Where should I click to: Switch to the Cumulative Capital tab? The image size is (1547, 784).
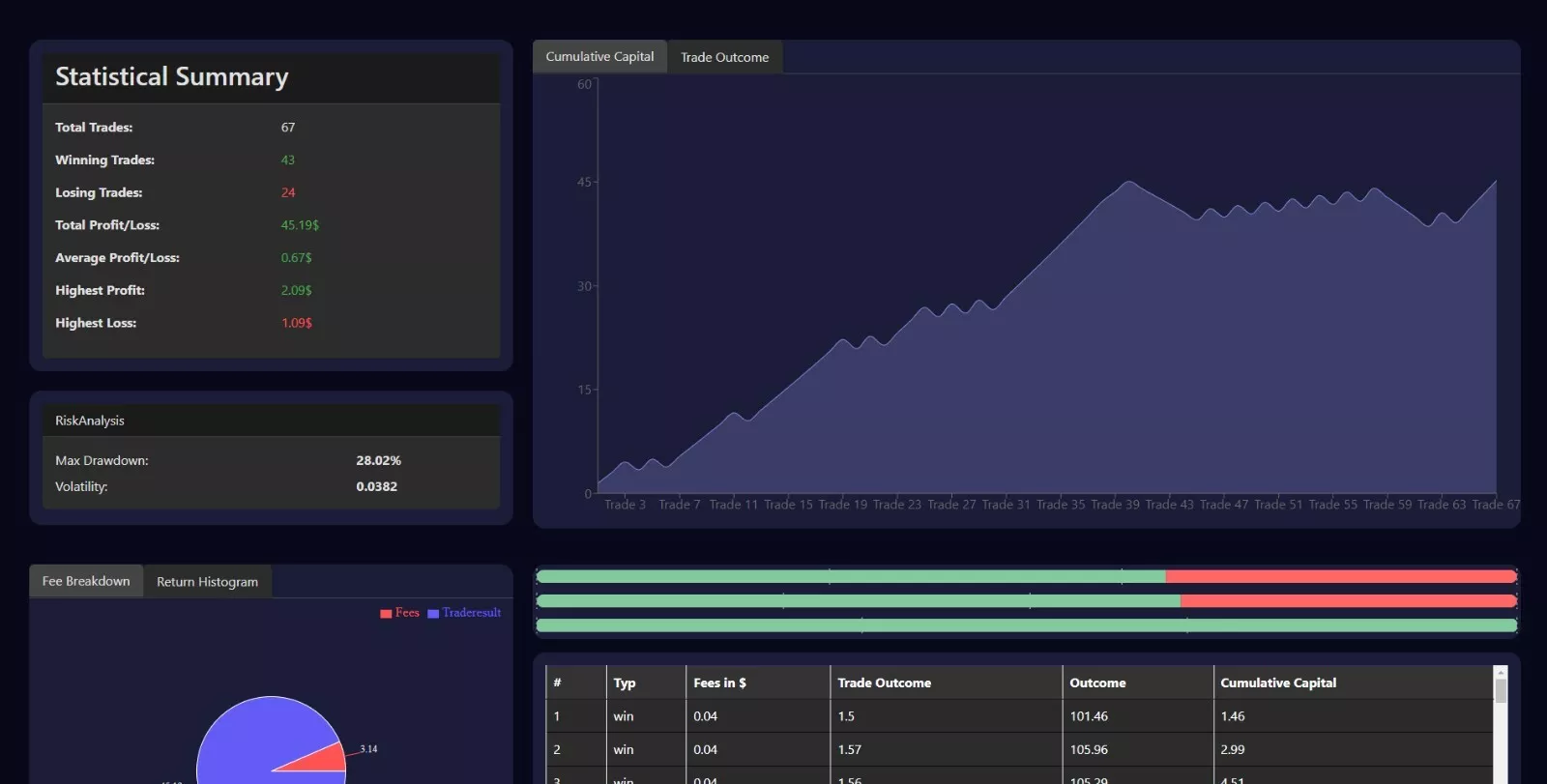pos(599,57)
